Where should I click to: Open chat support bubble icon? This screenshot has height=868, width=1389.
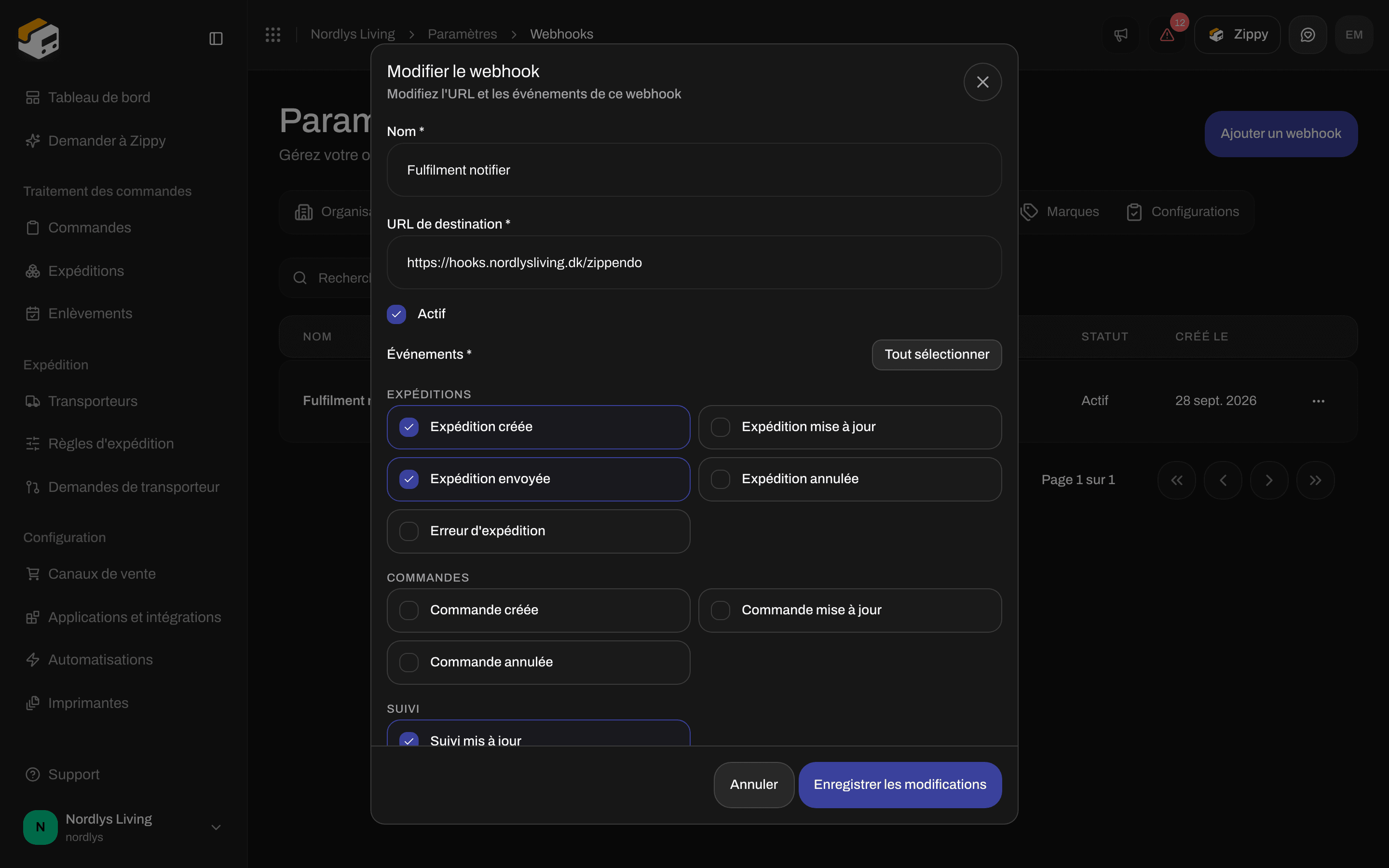pyautogui.click(x=1307, y=35)
